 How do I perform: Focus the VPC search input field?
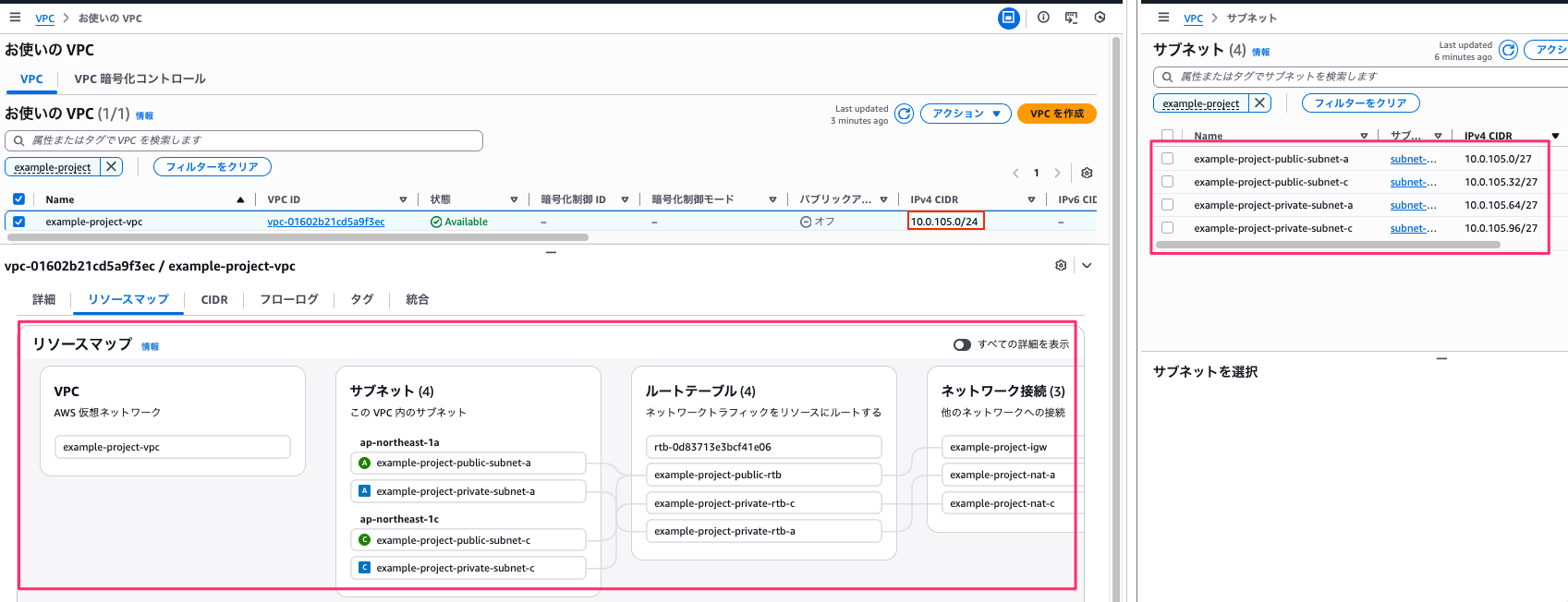tap(249, 140)
